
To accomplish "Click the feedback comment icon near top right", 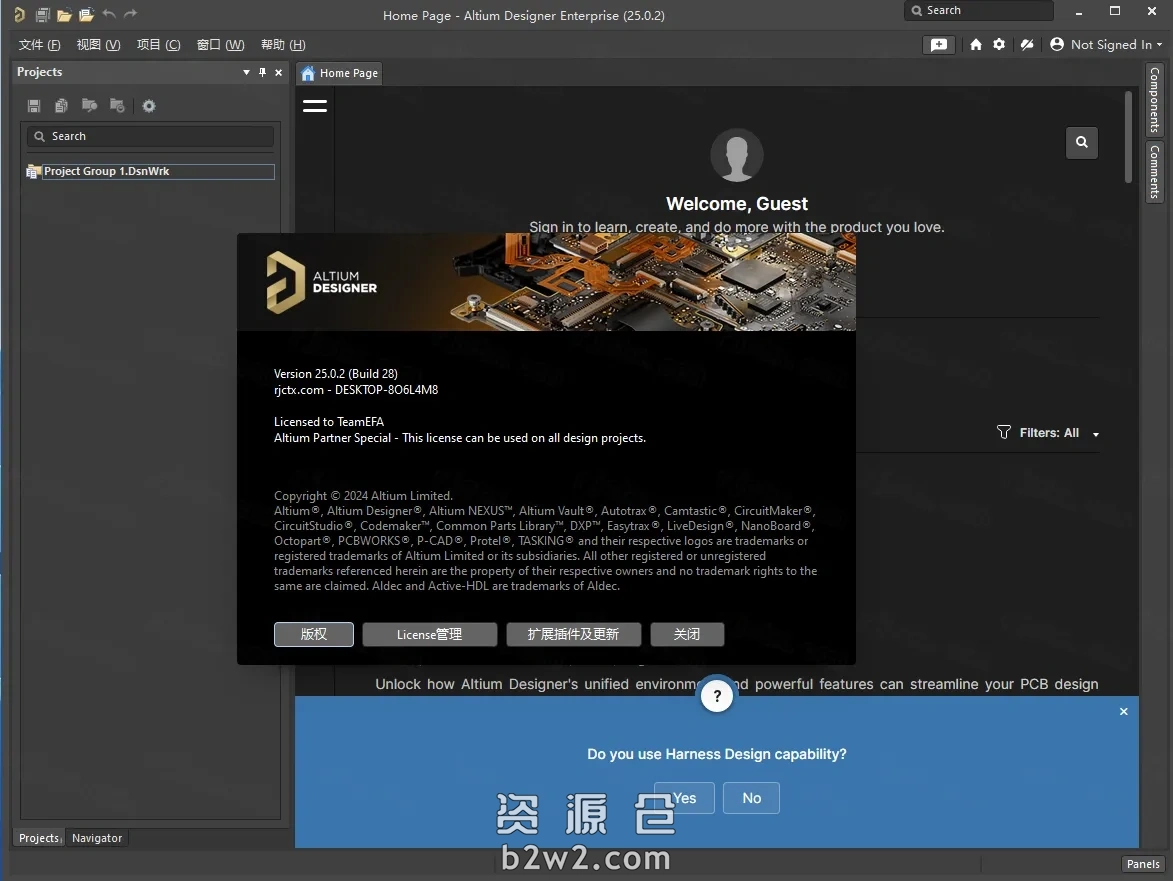I will click(938, 44).
